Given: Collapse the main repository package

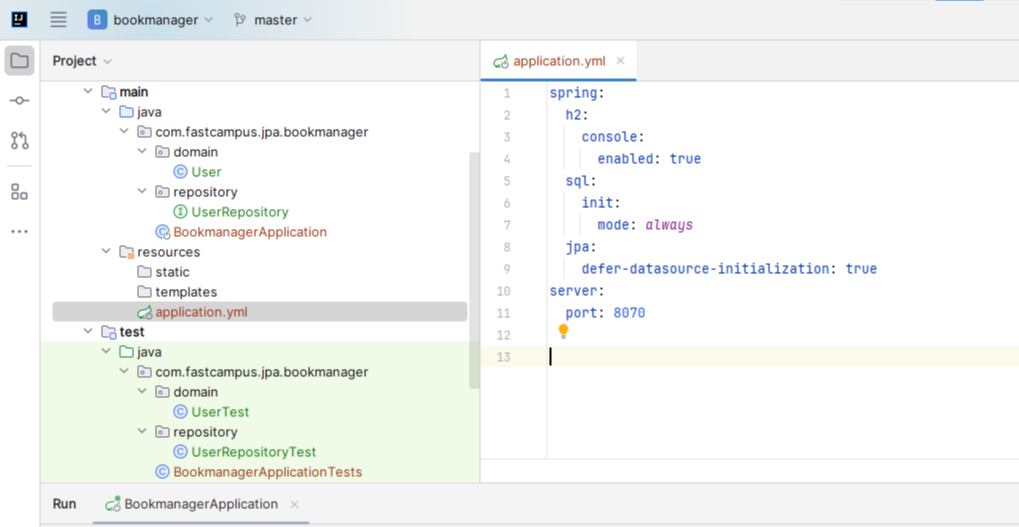Looking at the screenshot, I should [x=142, y=192].
